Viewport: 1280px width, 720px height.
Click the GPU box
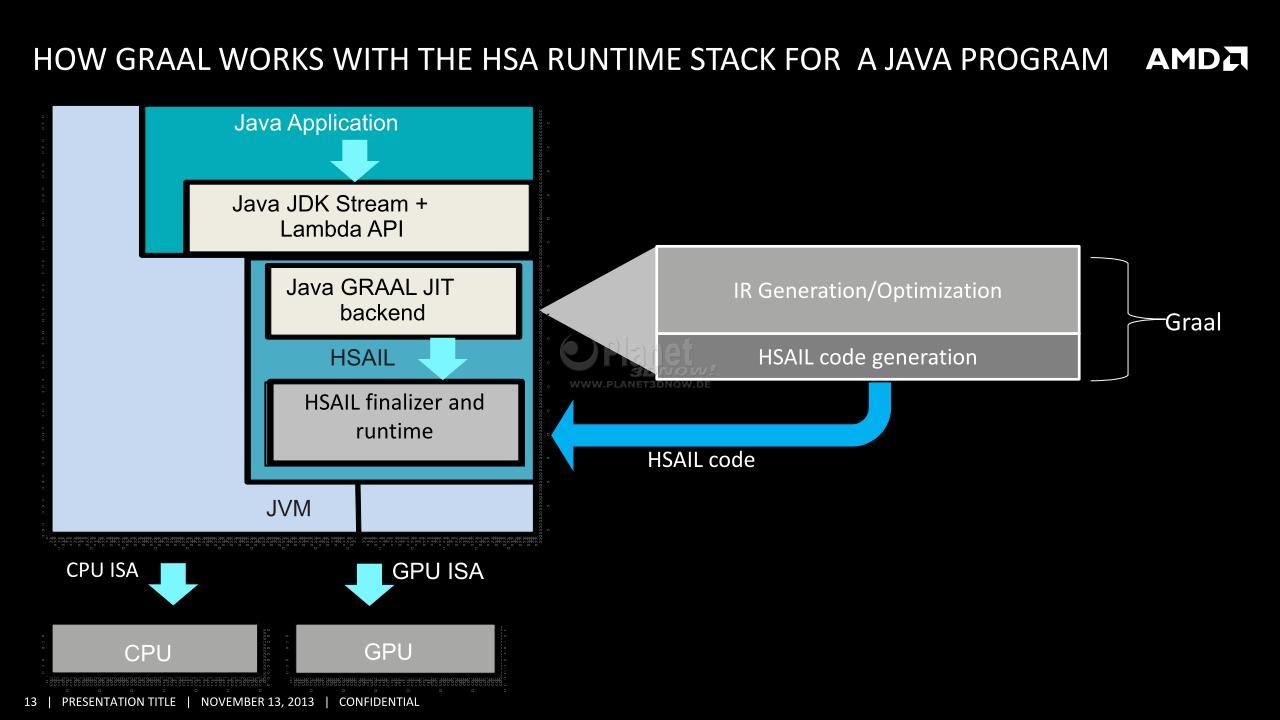(395, 649)
